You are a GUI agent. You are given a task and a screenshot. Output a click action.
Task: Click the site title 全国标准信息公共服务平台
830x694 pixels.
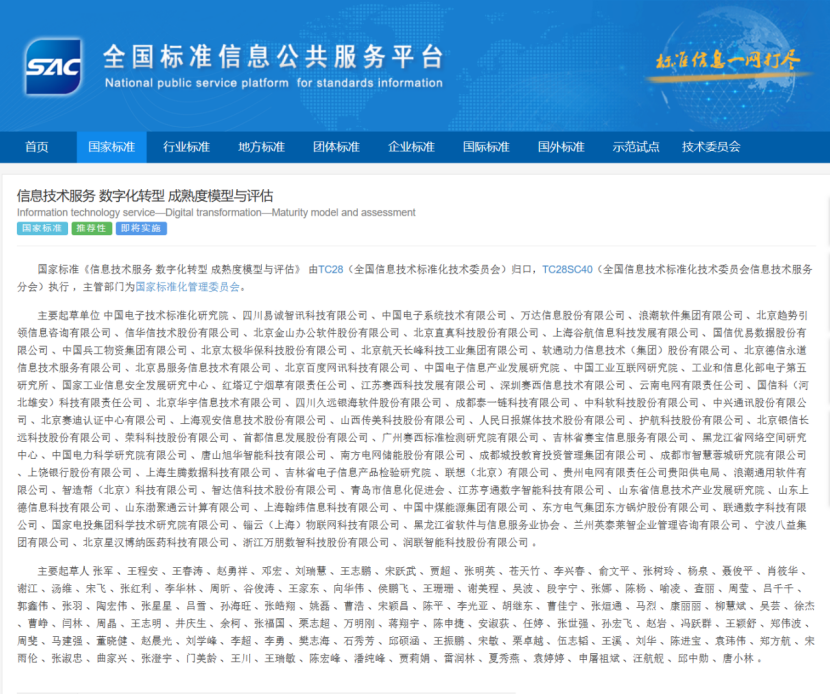point(273,57)
